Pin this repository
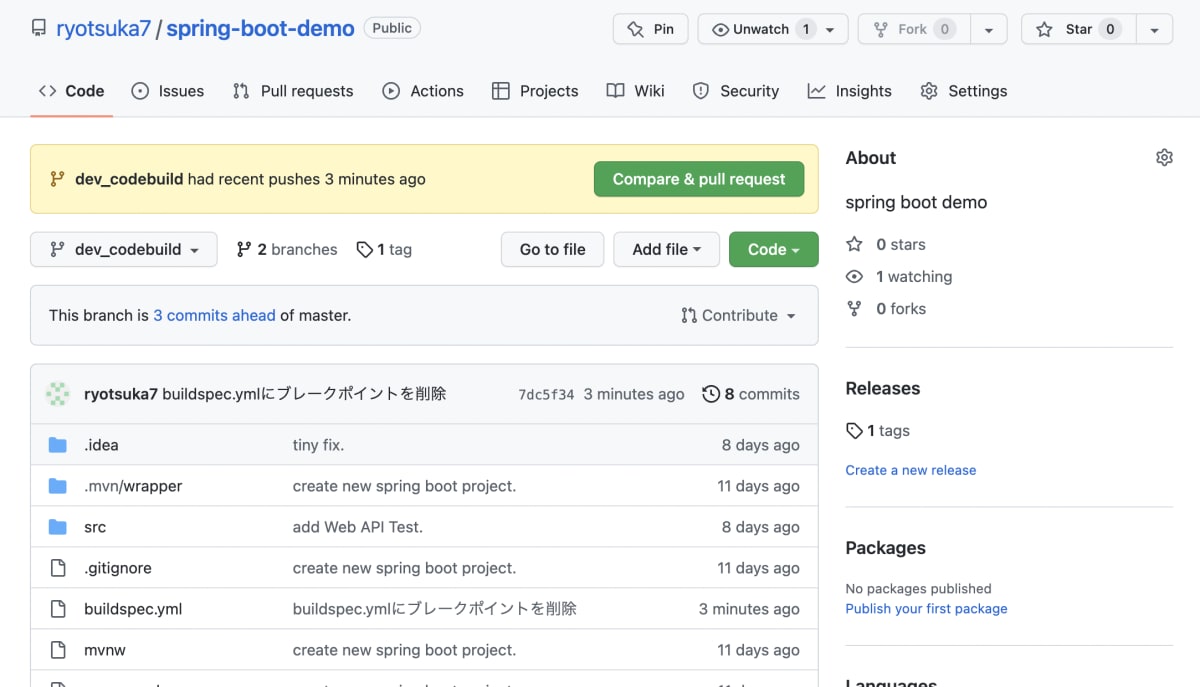The image size is (1200, 687). pos(650,29)
